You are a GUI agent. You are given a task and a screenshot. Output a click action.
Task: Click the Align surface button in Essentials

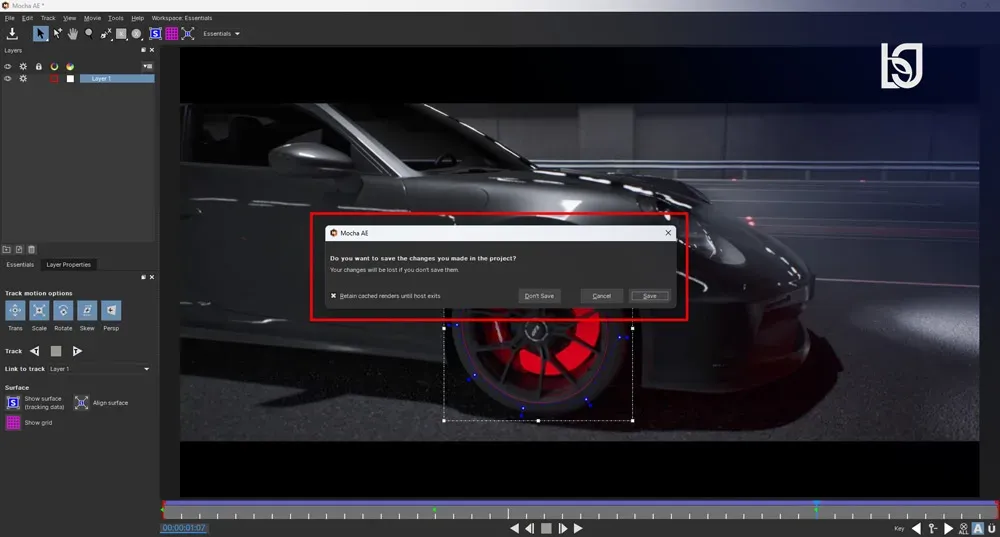[82, 402]
